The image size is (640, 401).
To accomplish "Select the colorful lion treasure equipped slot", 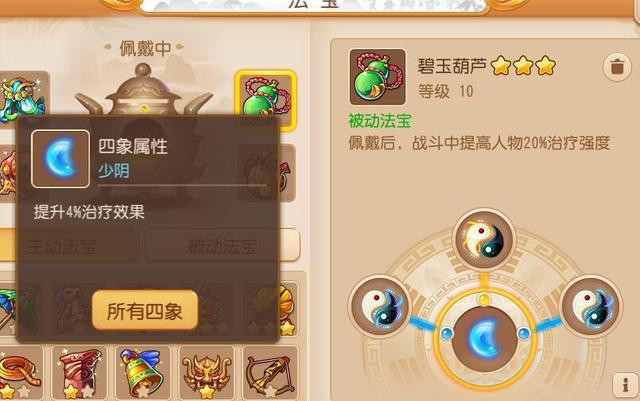I will point(22,100).
